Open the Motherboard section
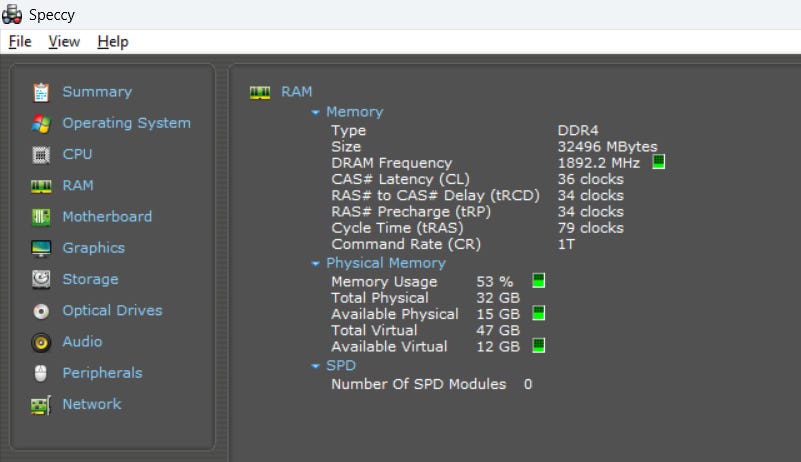Viewport: 801px width, 462px height. coord(107,217)
